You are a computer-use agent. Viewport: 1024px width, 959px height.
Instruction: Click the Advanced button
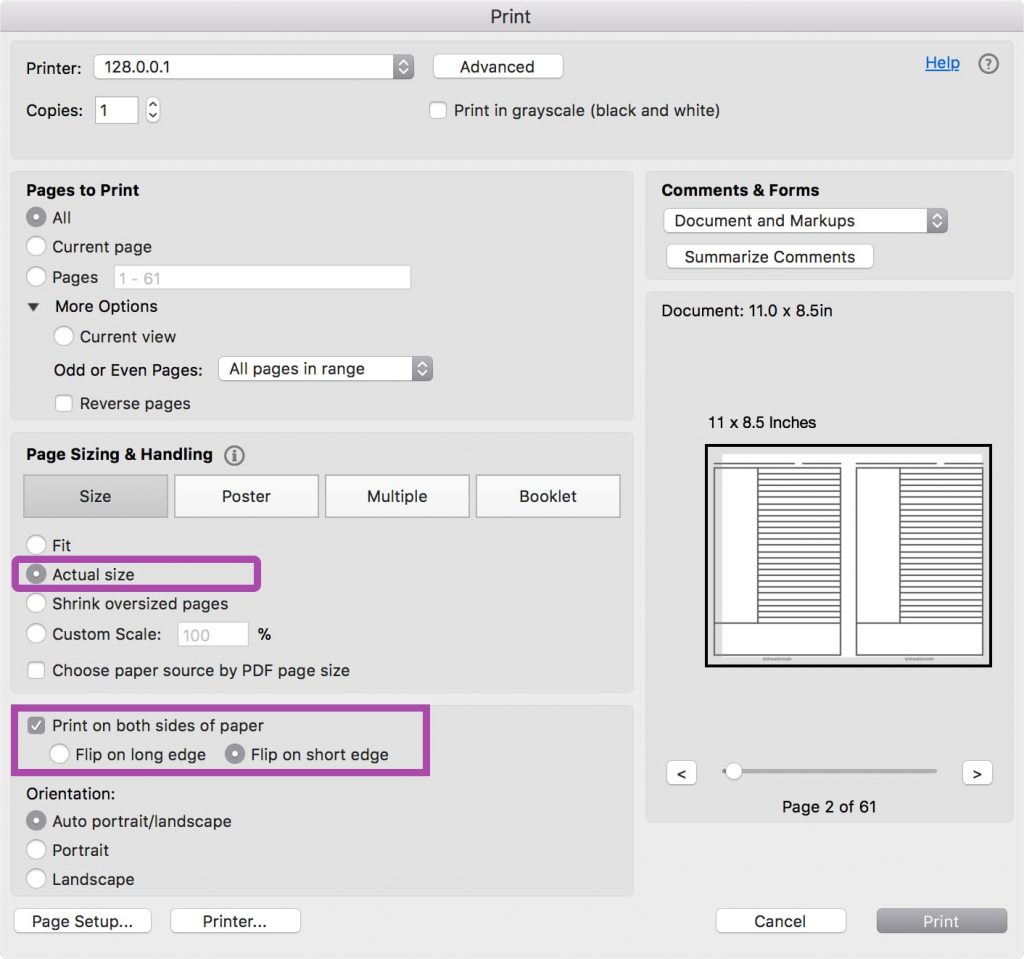coord(497,67)
